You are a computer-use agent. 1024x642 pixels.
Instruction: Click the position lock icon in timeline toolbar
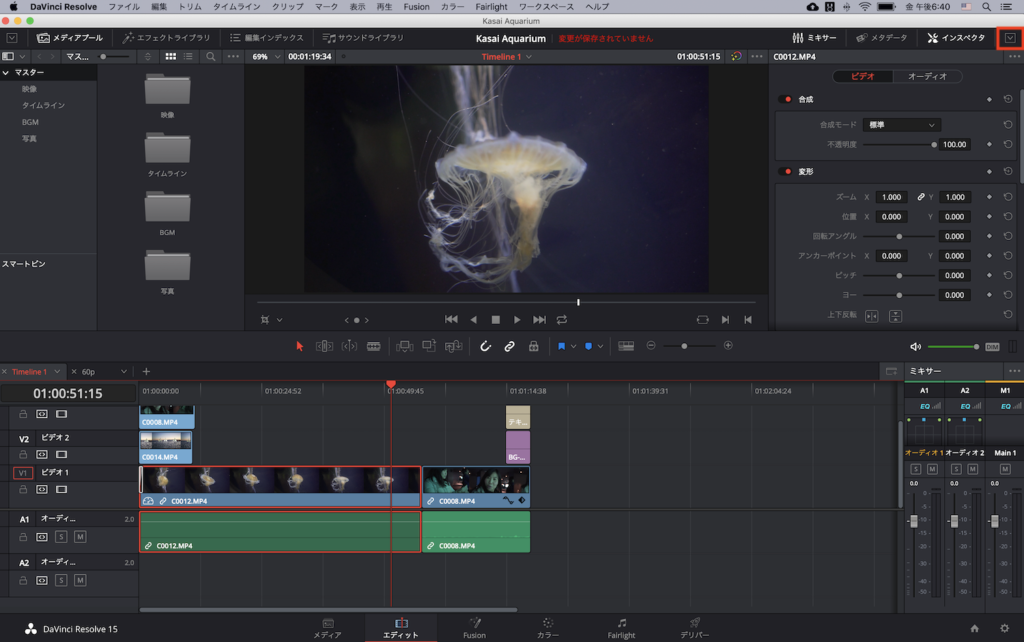pos(534,346)
